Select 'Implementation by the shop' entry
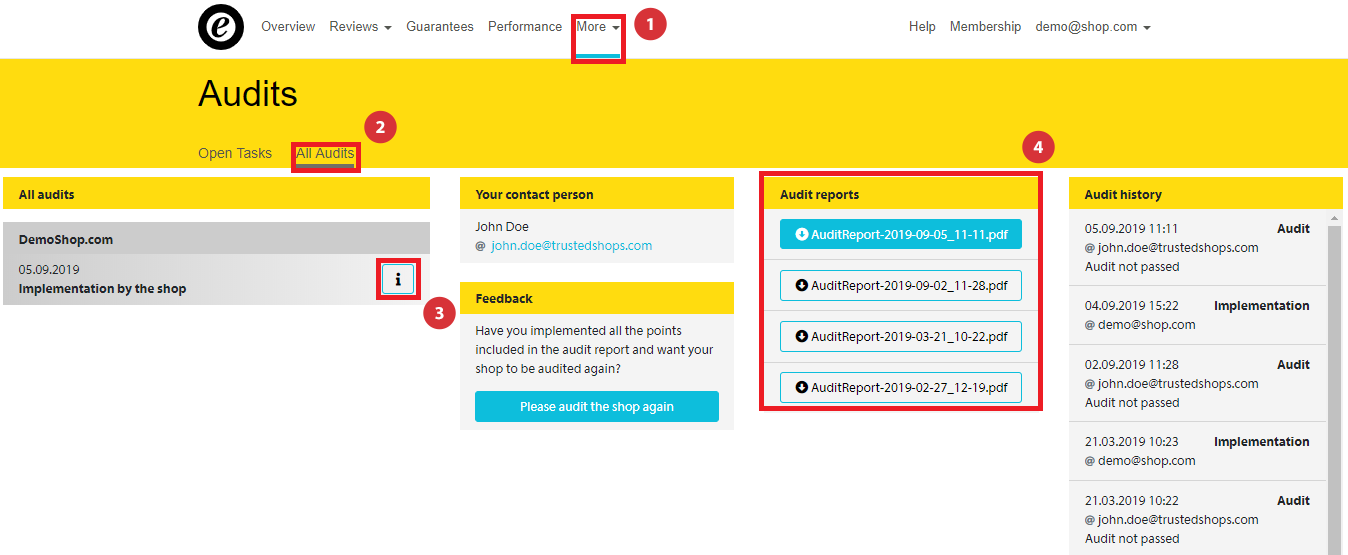This screenshot has width=1348, height=555. point(102,289)
